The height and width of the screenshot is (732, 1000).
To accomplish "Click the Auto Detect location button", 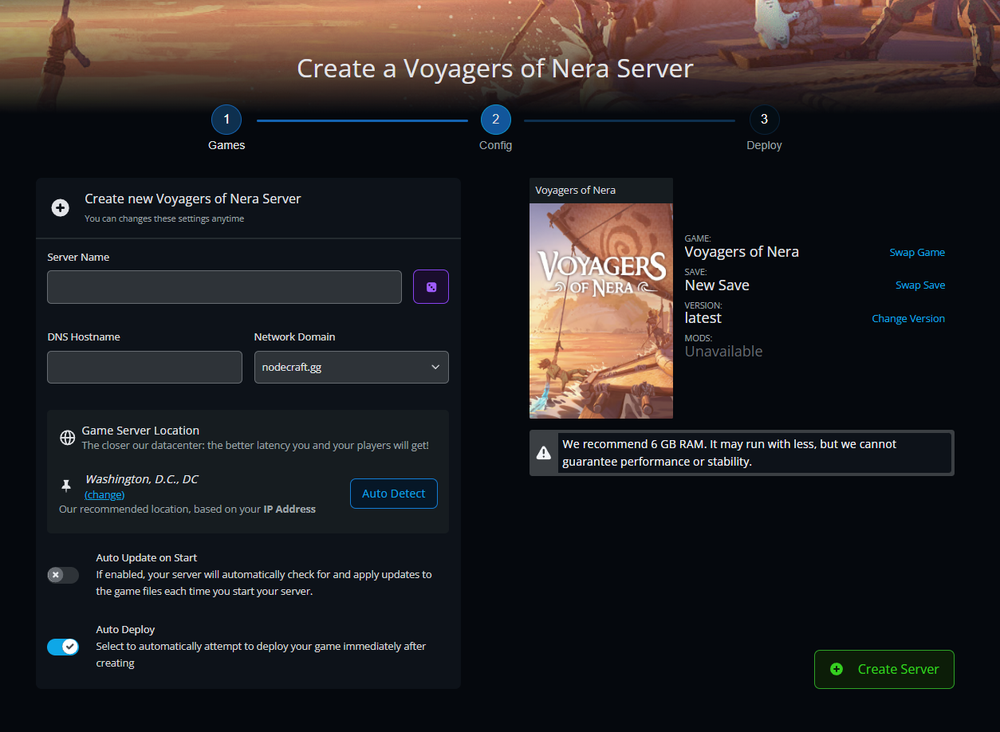I will pos(393,494).
